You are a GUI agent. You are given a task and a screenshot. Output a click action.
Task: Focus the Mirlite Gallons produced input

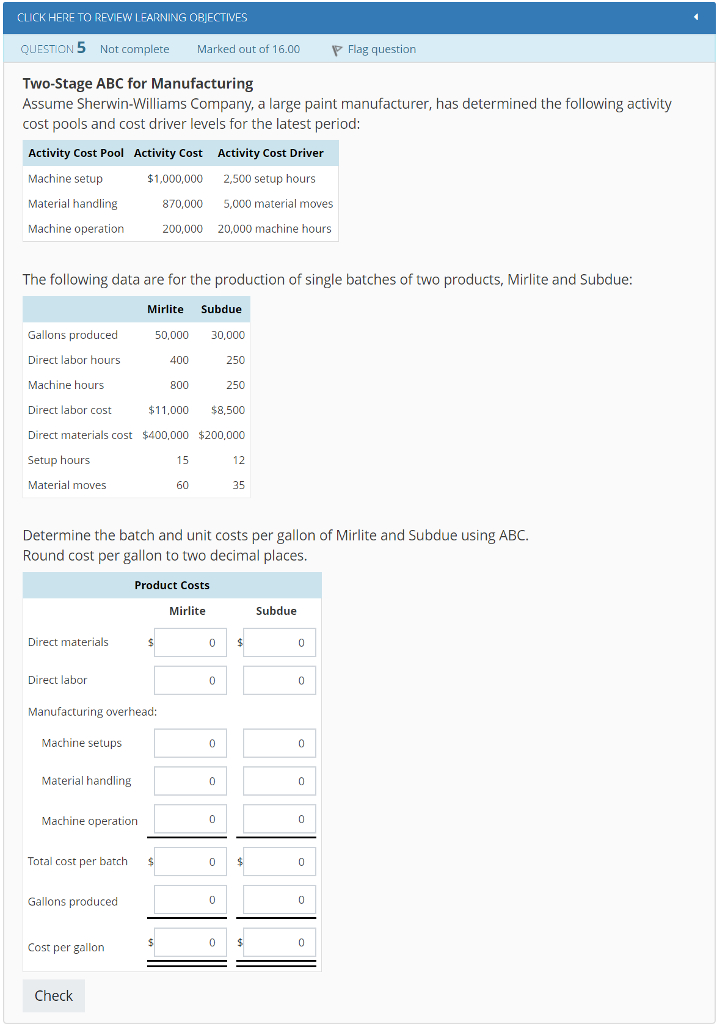click(190, 900)
